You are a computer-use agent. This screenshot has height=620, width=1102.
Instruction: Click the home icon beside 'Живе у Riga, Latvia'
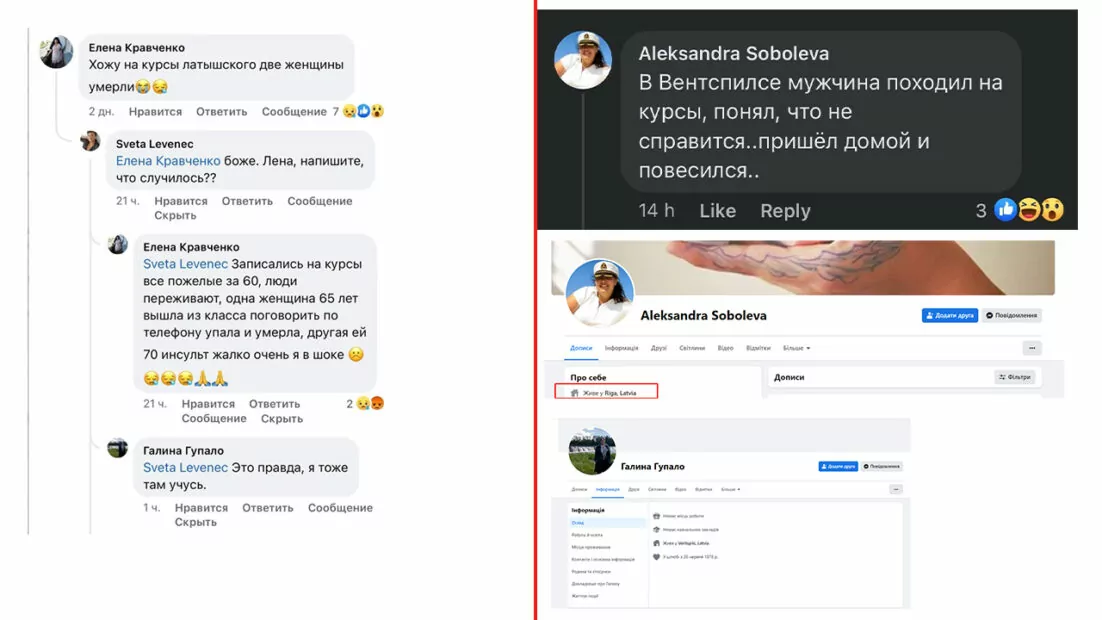(574, 393)
